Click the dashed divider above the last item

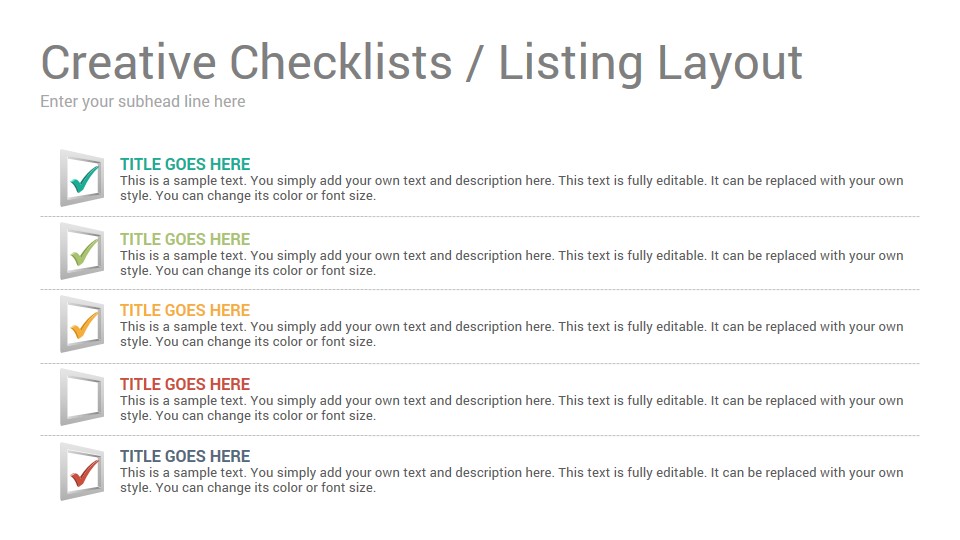[480, 435]
